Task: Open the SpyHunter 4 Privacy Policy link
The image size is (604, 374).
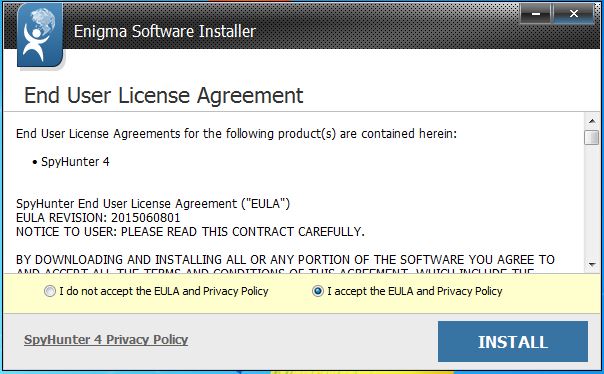Action: tap(106, 340)
